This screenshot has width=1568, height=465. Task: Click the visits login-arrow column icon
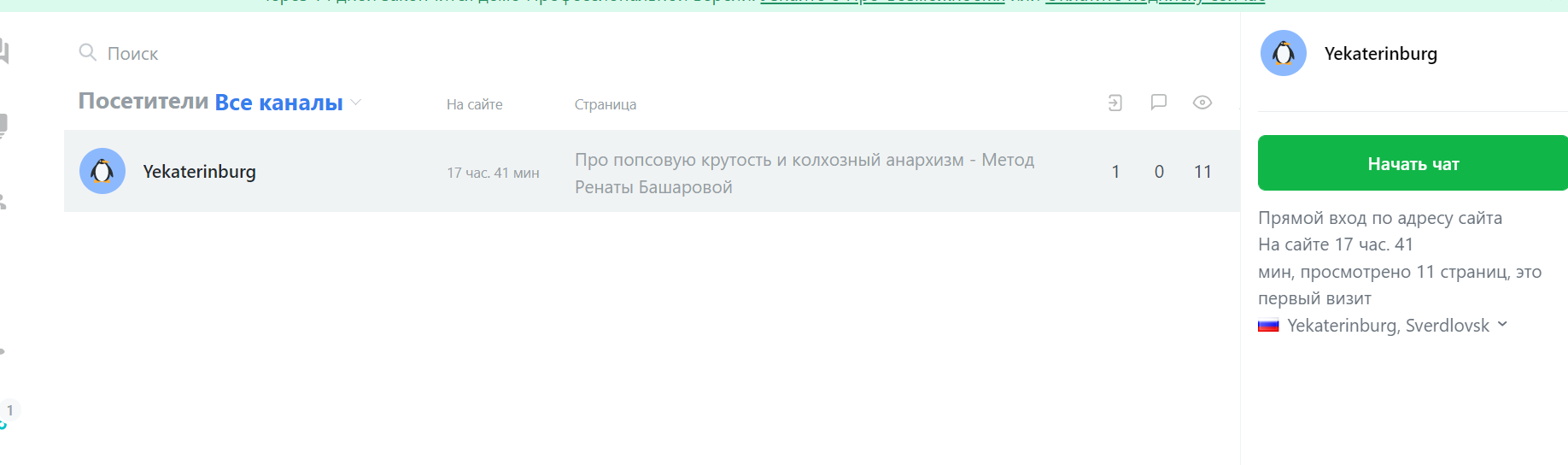1115,103
